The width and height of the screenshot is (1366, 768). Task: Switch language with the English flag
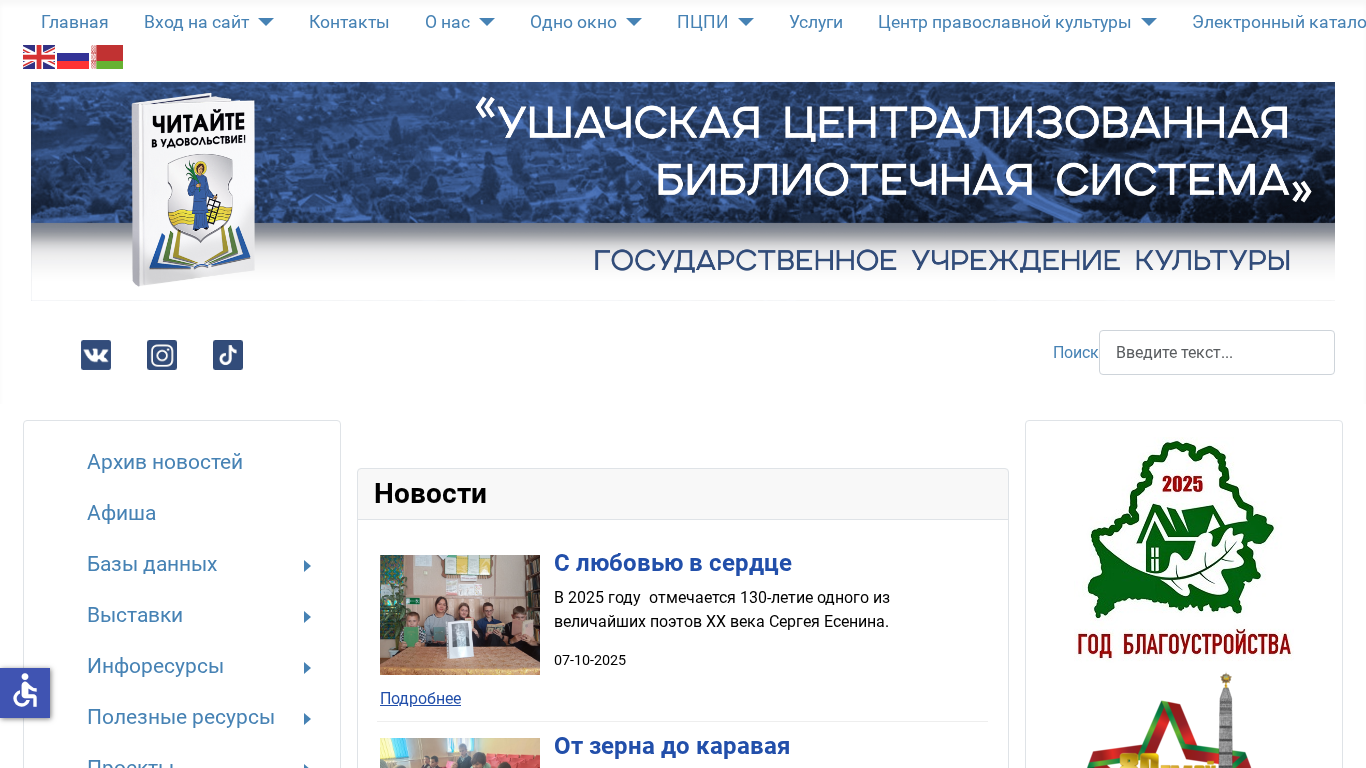(x=39, y=57)
